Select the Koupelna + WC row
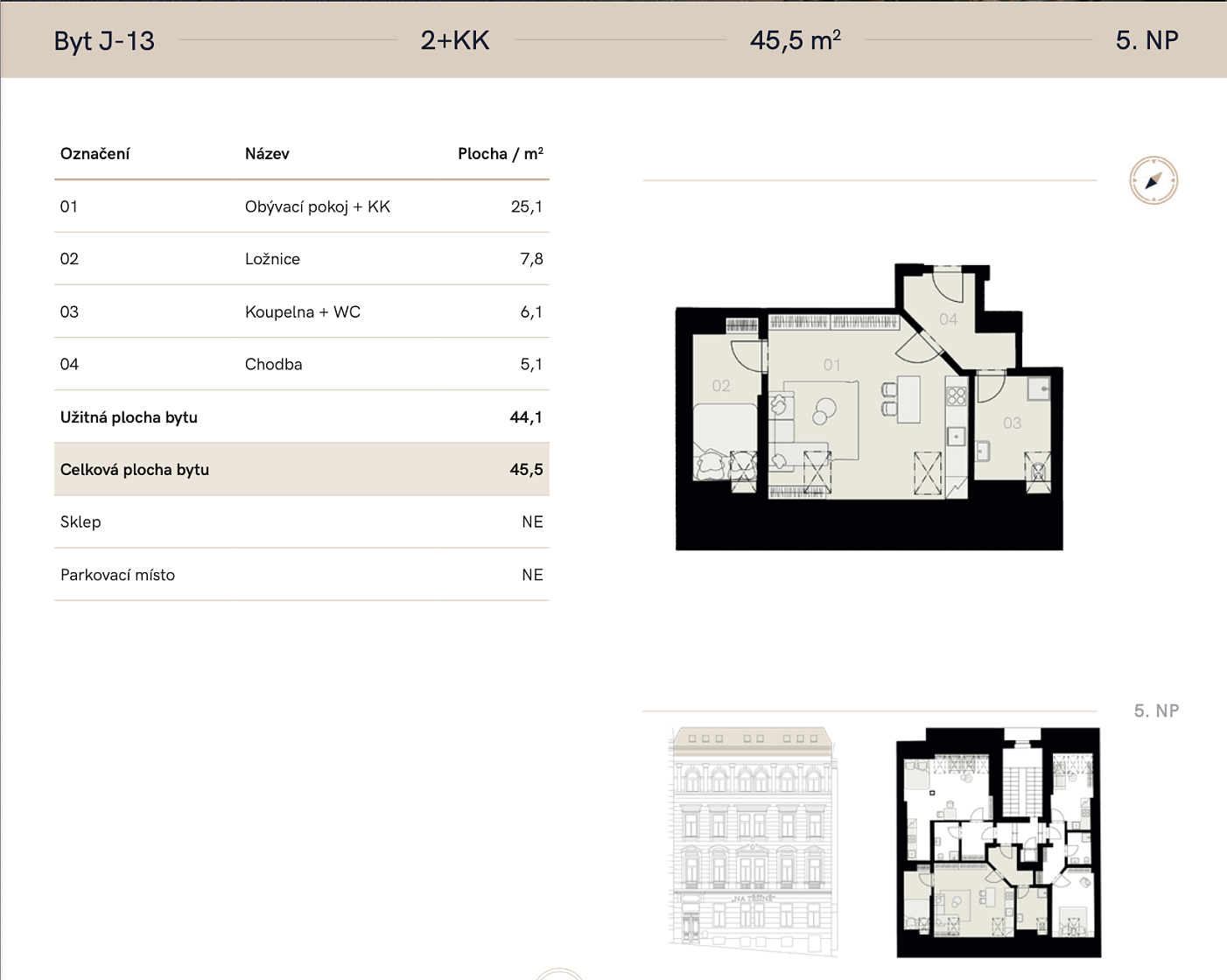The width and height of the screenshot is (1227, 980). pos(302,311)
